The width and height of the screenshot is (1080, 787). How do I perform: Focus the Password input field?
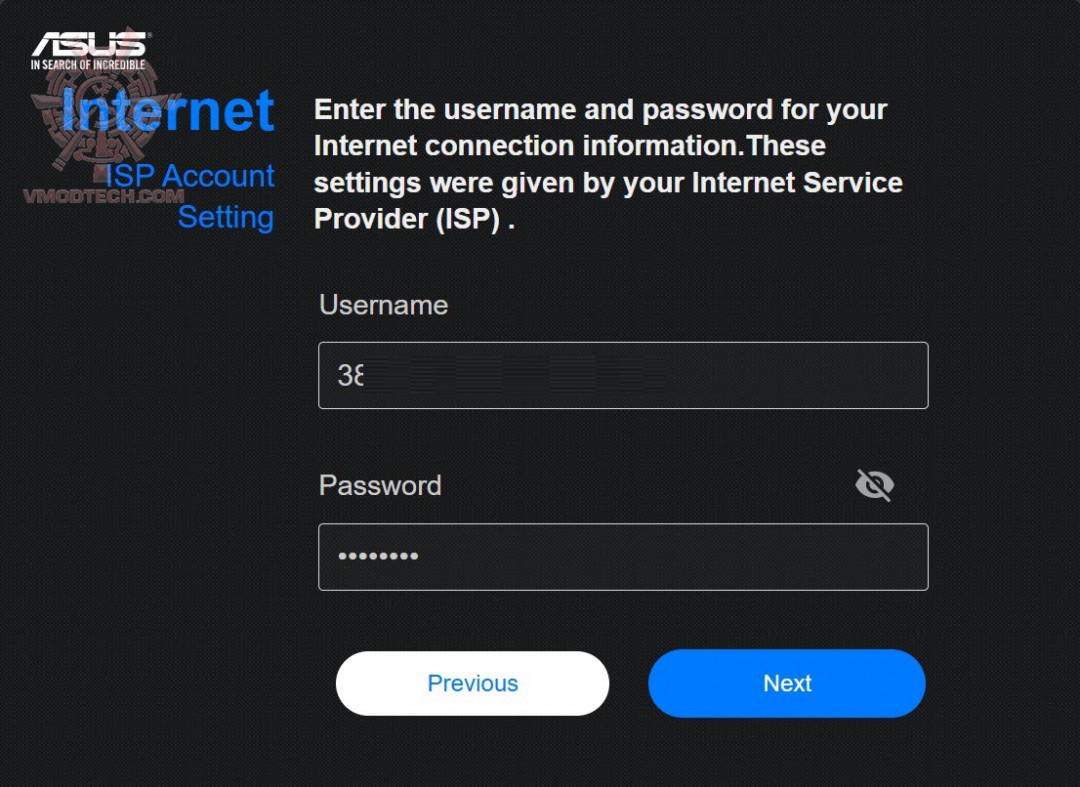point(622,557)
